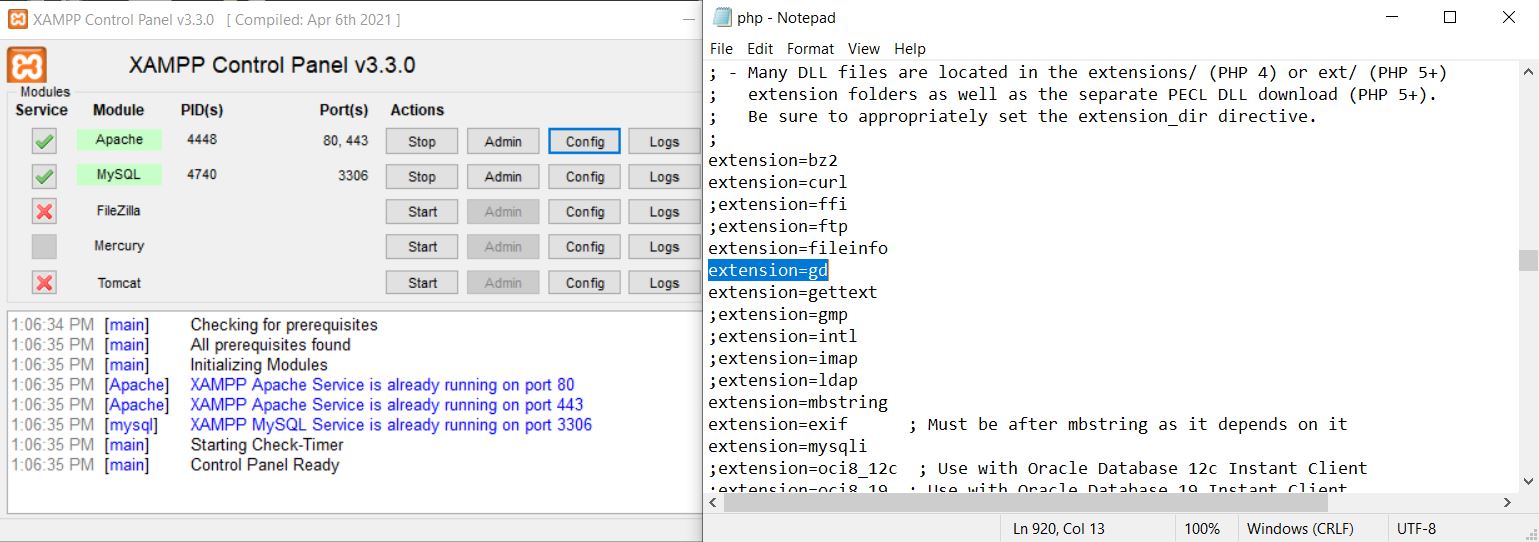The image size is (1539, 542).
Task: Click log 'Apache Service is already running on port 443'
Action: pyautogui.click(x=386, y=405)
